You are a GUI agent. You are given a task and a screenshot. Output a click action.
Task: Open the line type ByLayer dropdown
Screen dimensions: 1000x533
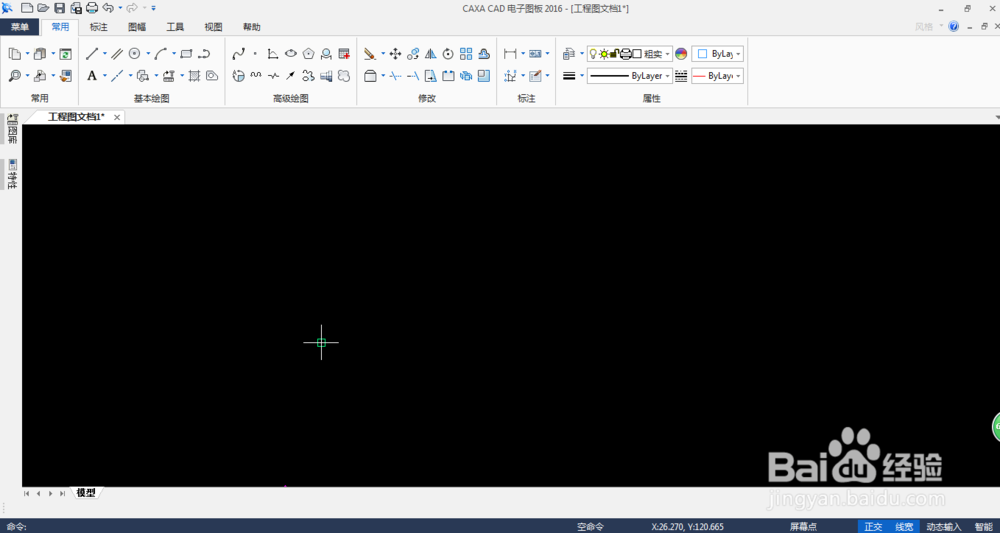click(x=629, y=76)
